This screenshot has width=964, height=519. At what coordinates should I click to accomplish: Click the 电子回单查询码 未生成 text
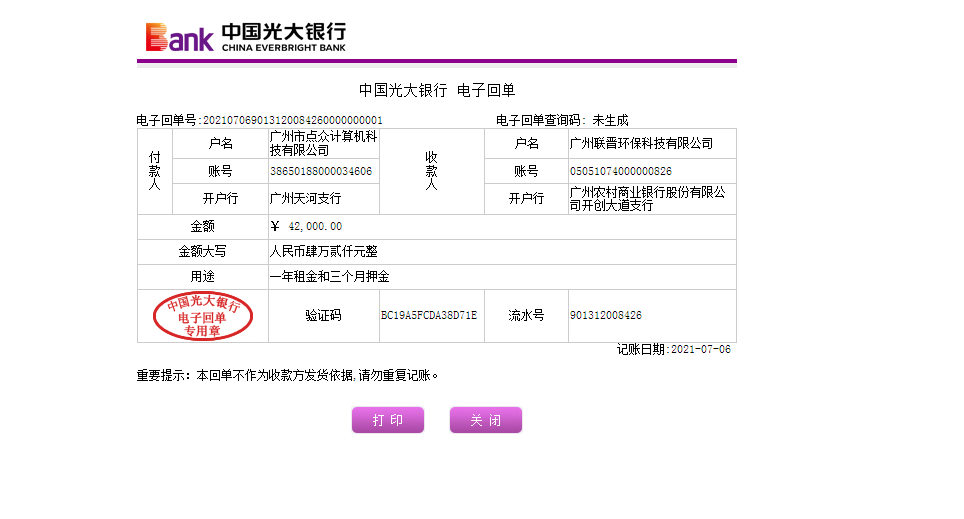tap(562, 120)
